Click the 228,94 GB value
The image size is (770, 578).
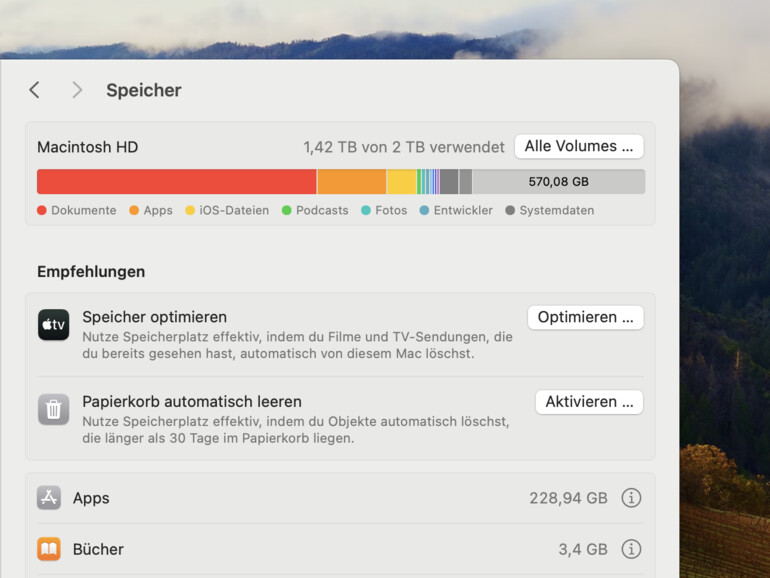coord(568,498)
